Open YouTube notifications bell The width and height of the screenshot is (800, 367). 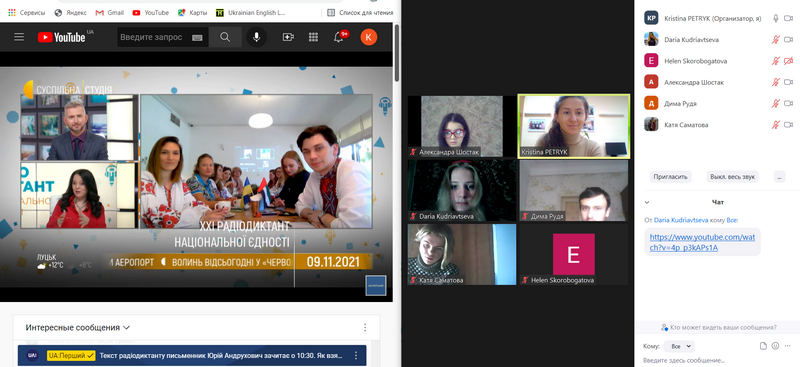coord(339,37)
